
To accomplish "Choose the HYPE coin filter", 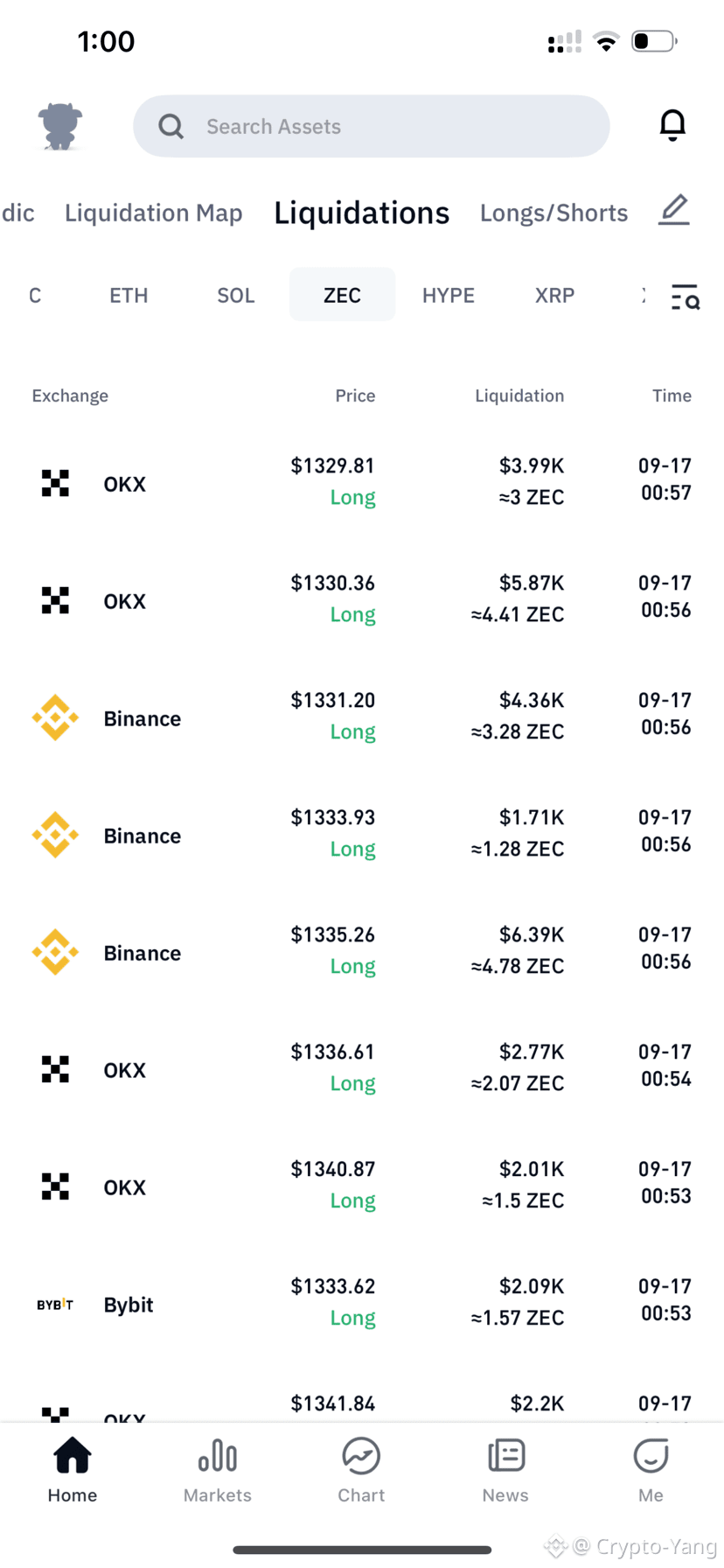I will (449, 295).
